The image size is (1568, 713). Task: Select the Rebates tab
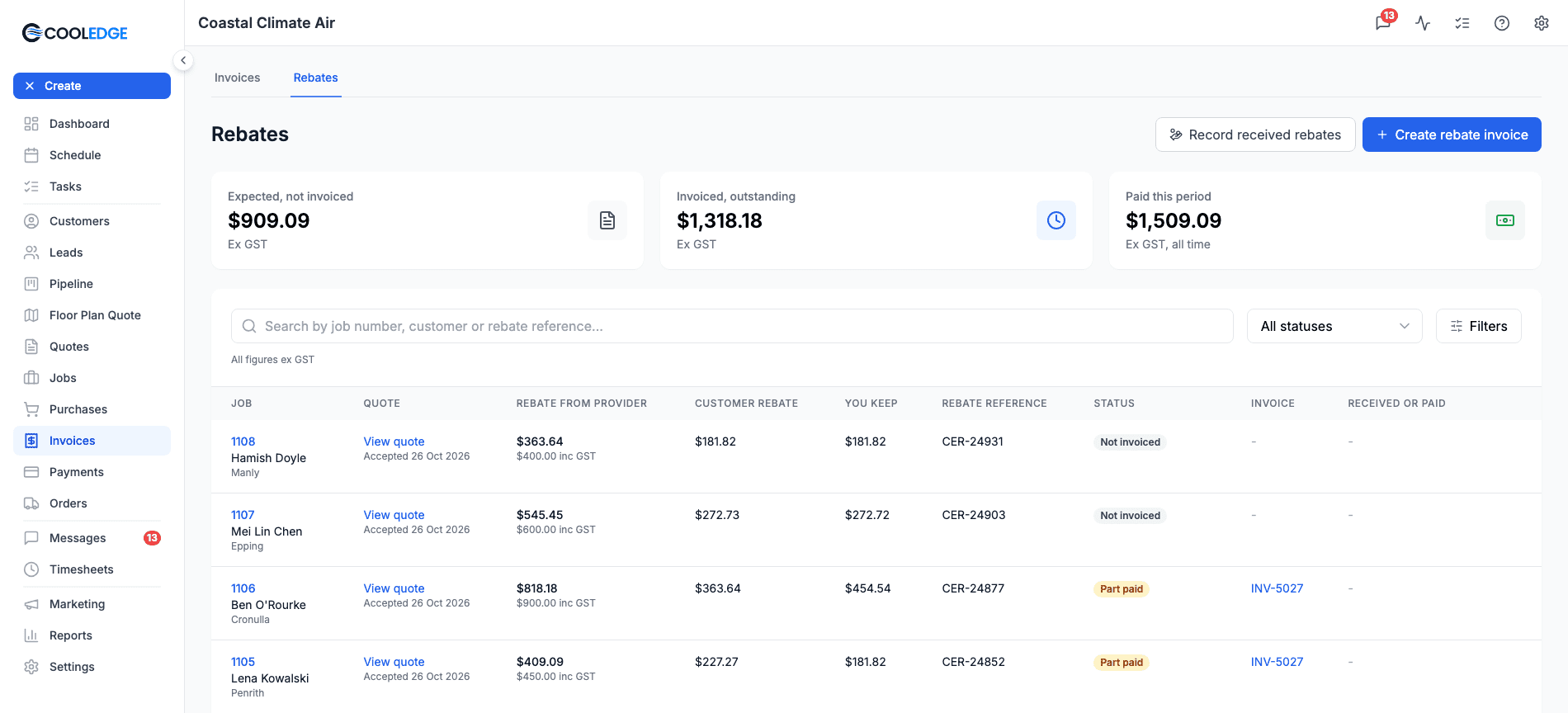coord(316,78)
